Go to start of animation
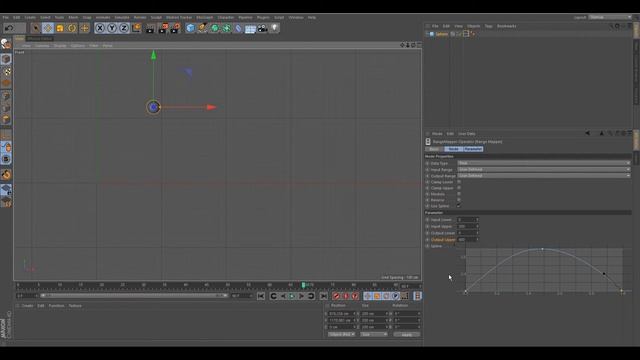The image size is (640, 360). (261, 296)
